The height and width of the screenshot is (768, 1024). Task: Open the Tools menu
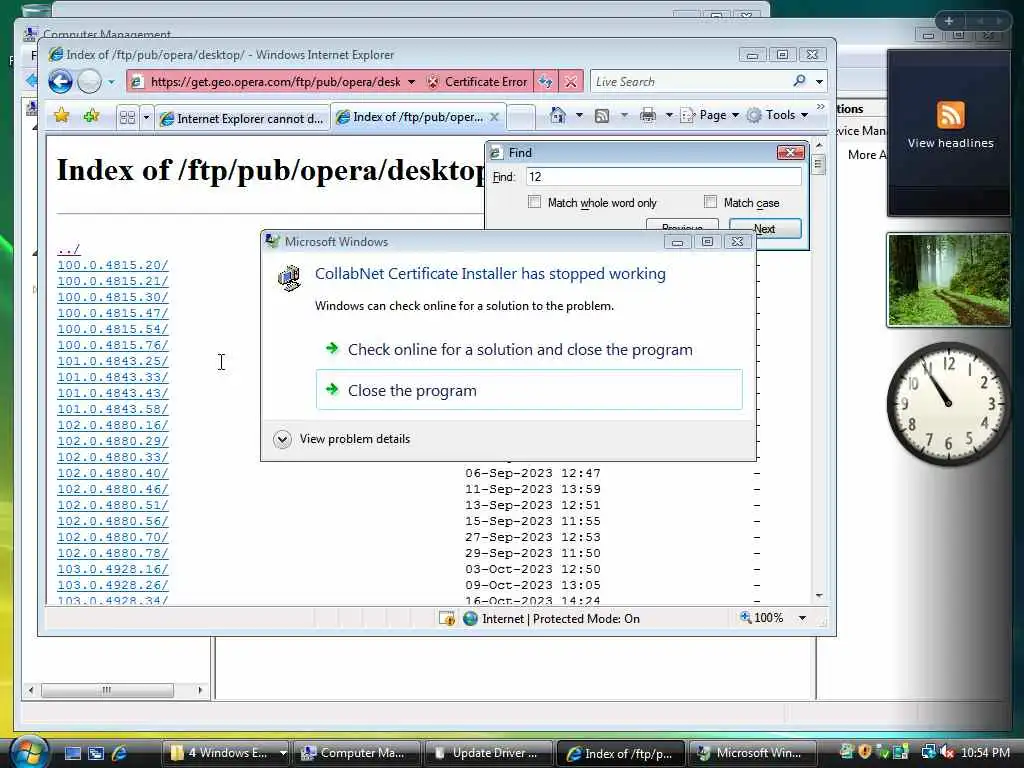point(778,116)
